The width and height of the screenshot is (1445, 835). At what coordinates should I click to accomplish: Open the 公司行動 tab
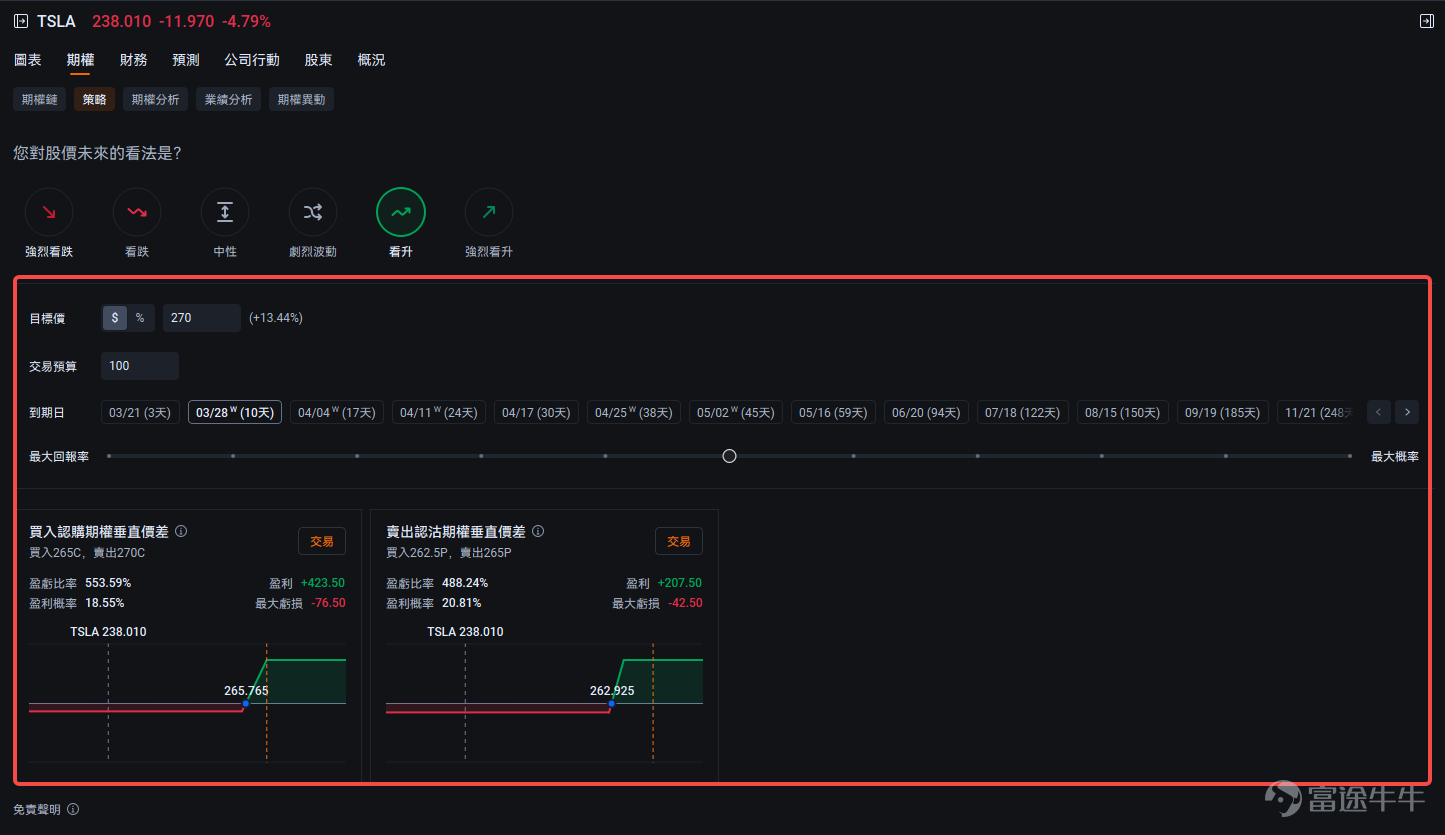point(252,60)
